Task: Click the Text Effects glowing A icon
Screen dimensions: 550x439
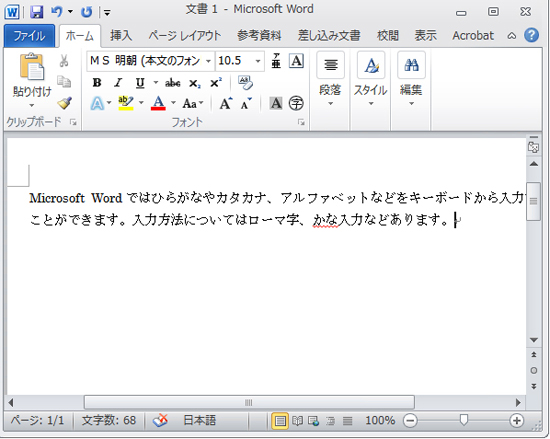Action: (97, 103)
